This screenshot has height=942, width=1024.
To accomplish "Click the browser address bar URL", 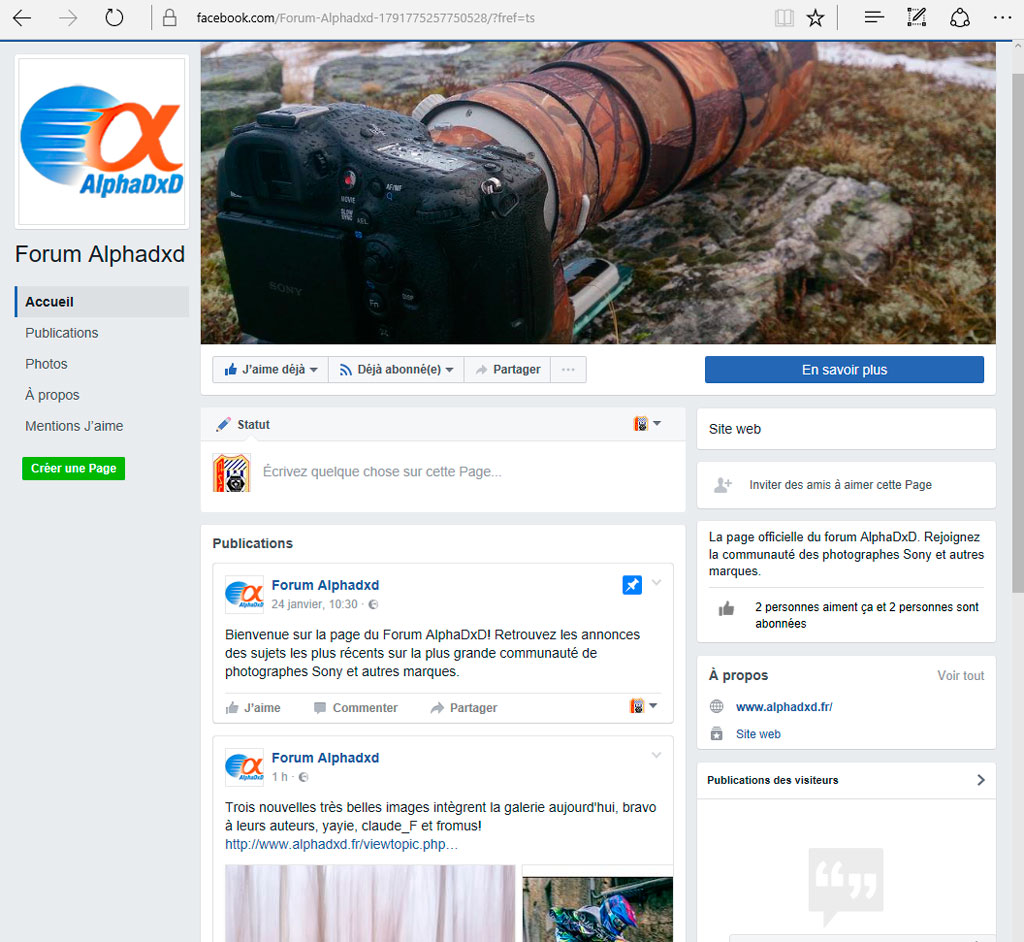I will [x=366, y=18].
